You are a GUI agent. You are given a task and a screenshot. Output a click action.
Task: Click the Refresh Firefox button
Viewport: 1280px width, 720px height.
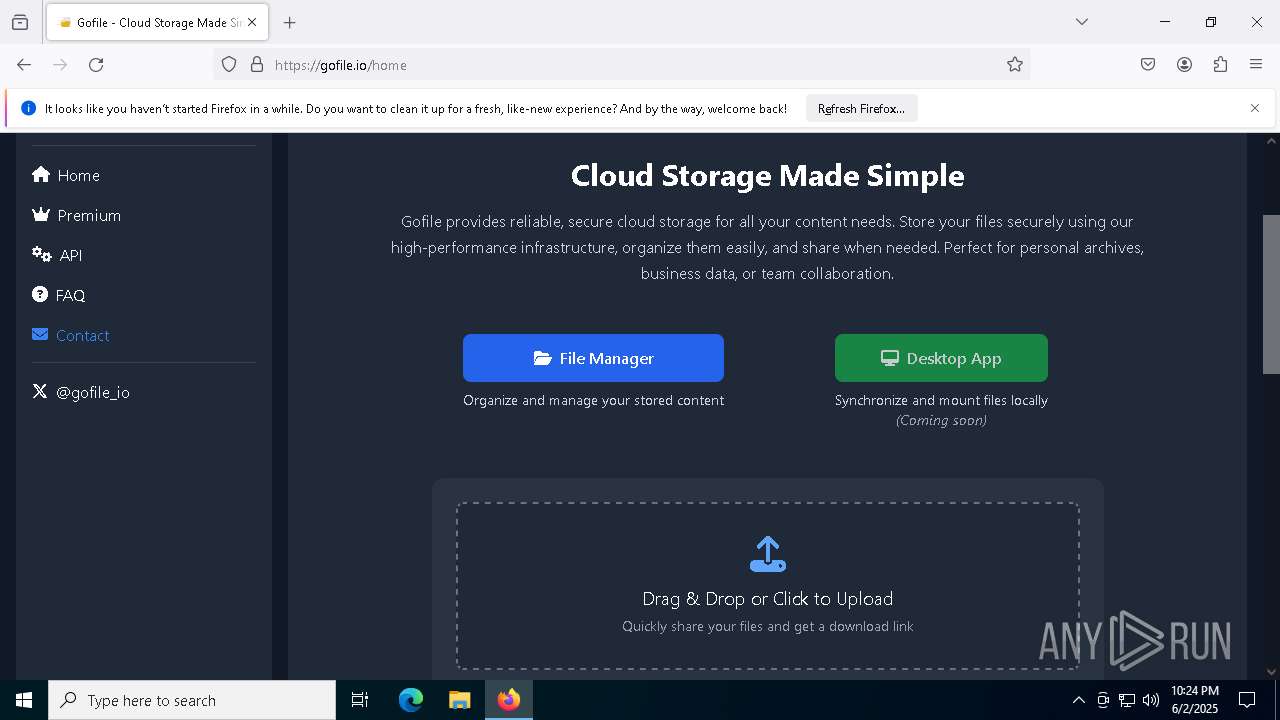click(861, 108)
